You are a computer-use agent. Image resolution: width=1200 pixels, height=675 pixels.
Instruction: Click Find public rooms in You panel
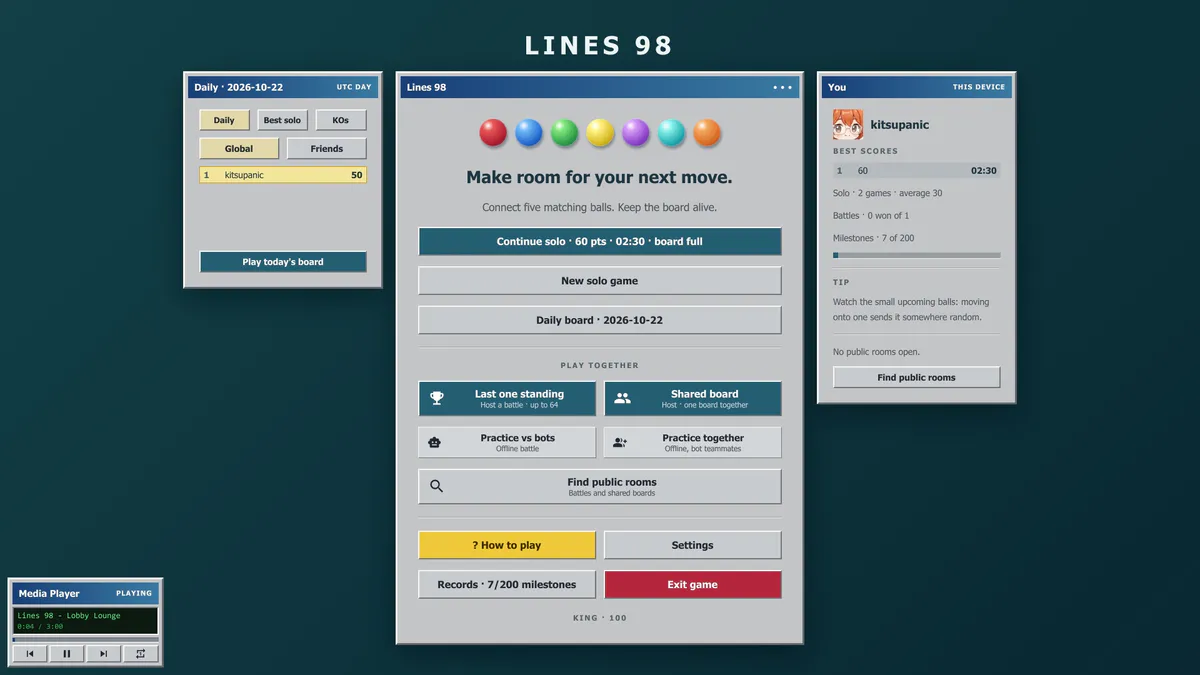pos(917,377)
